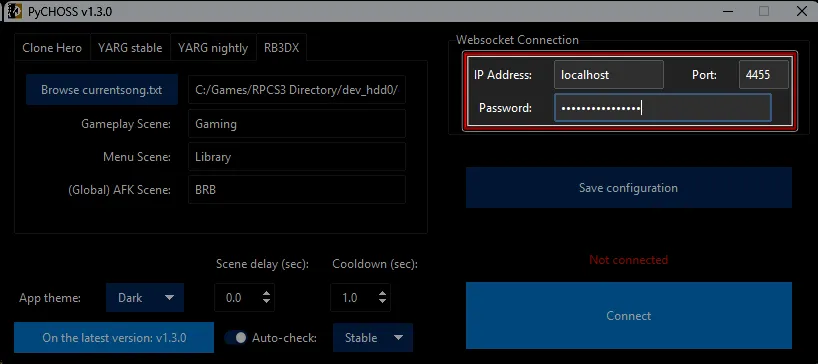Click the AFK Scene field containing BRB

coord(297,190)
